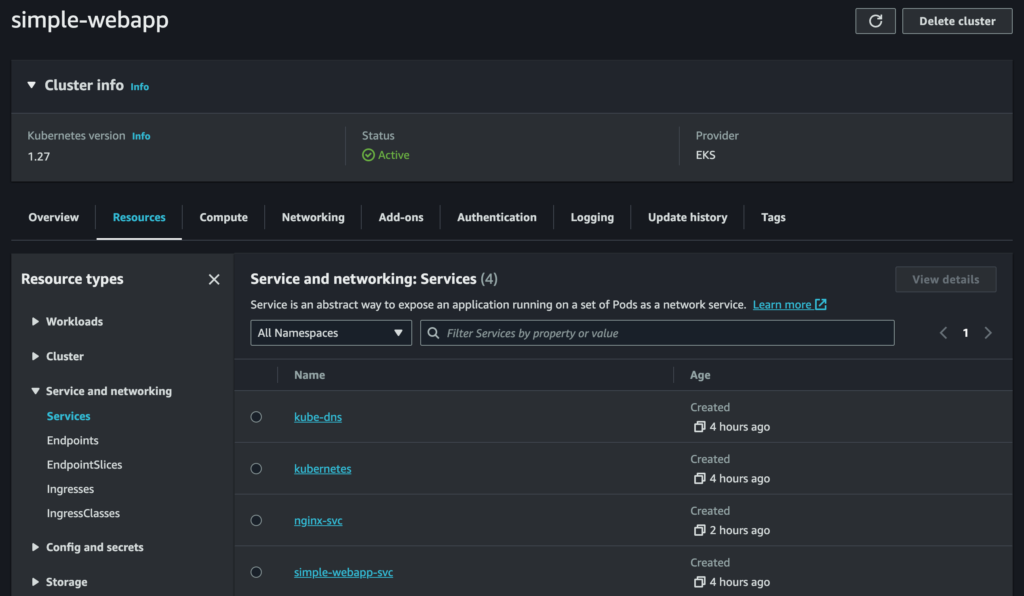The width and height of the screenshot is (1024, 596).
Task: Select Ingresses in the sidebar
Action: [70, 489]
